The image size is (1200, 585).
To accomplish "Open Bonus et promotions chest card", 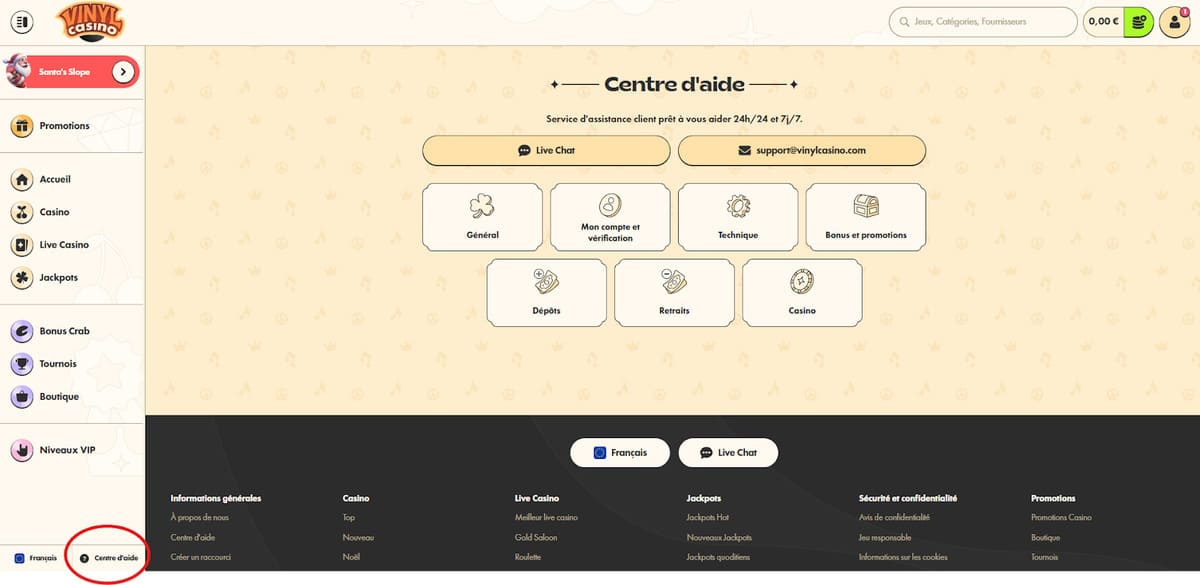I will pyautogui.click(x=866, y=217).
